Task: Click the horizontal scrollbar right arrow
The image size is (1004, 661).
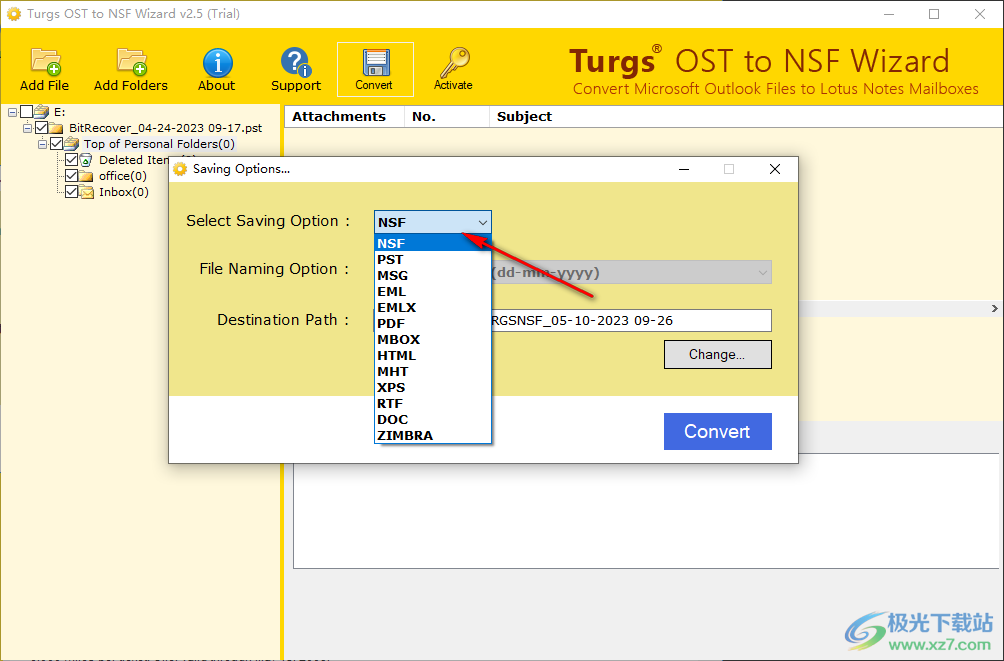Action: pos(994,309)
